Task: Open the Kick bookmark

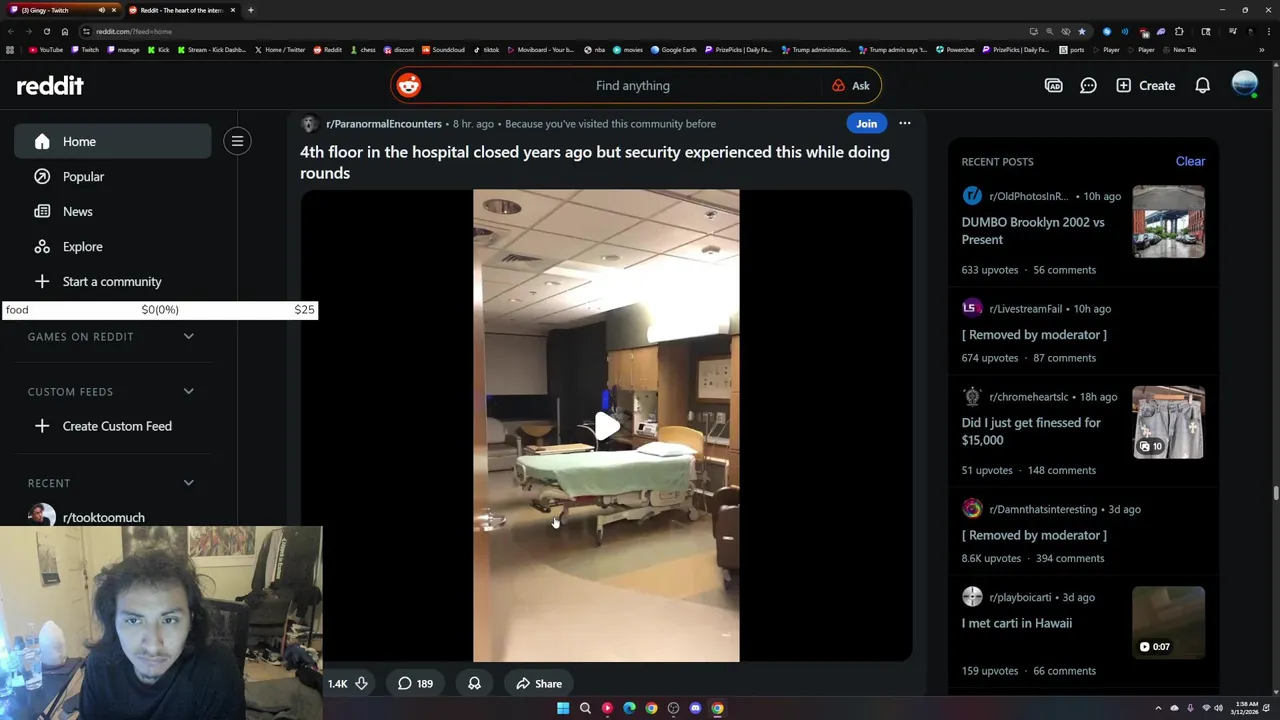Action: click(x=158, y=50)
